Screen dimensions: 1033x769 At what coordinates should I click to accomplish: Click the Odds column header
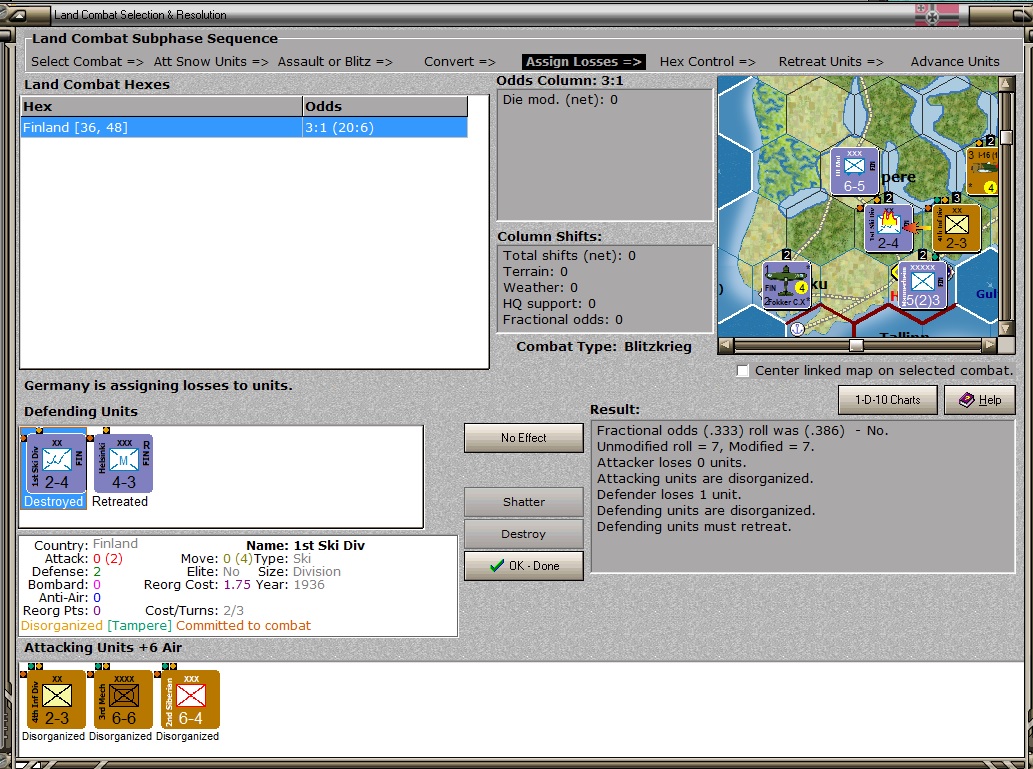pos(385,106)
